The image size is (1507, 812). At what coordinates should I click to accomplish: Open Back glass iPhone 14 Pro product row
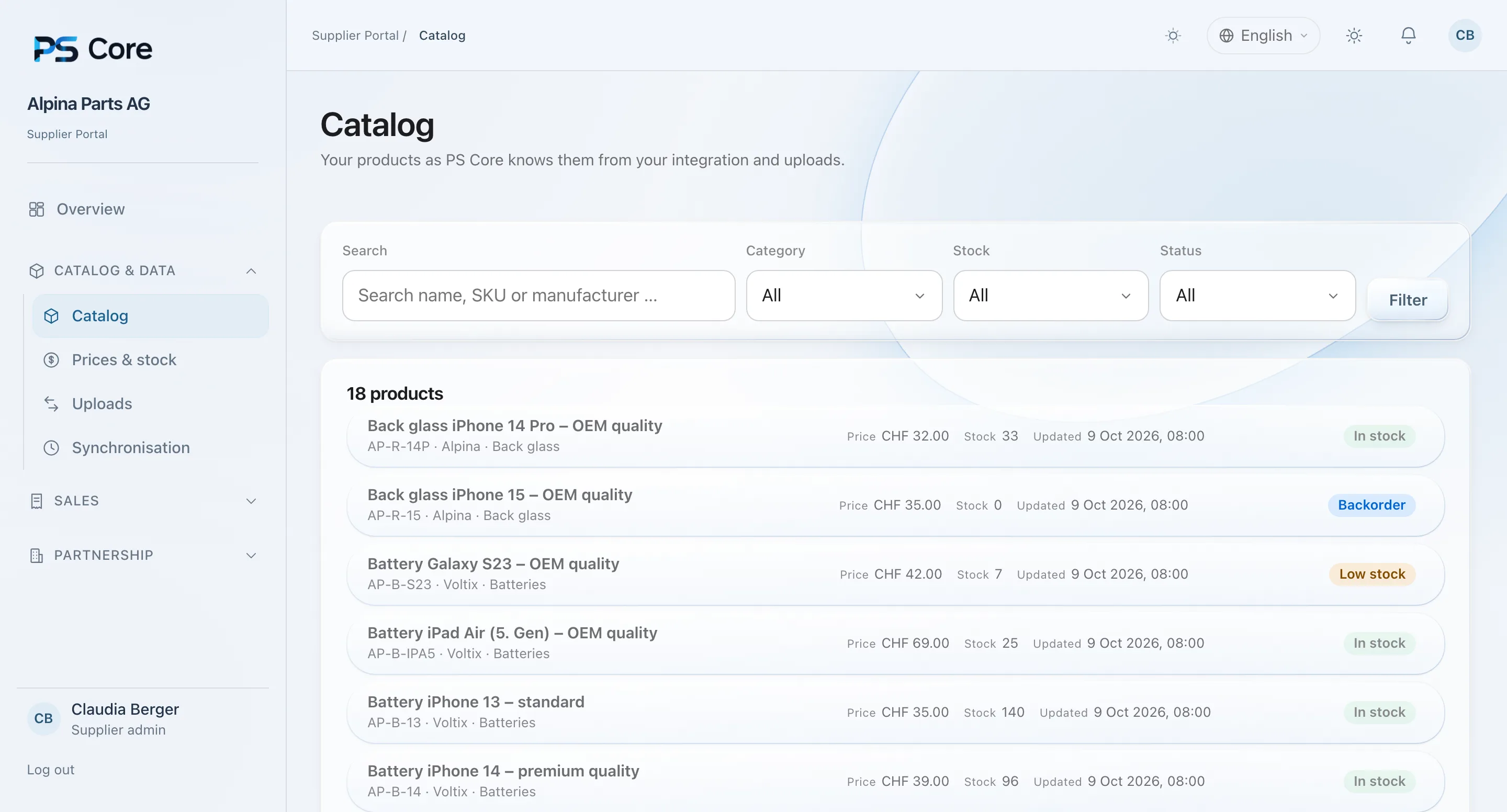point(895,436)
